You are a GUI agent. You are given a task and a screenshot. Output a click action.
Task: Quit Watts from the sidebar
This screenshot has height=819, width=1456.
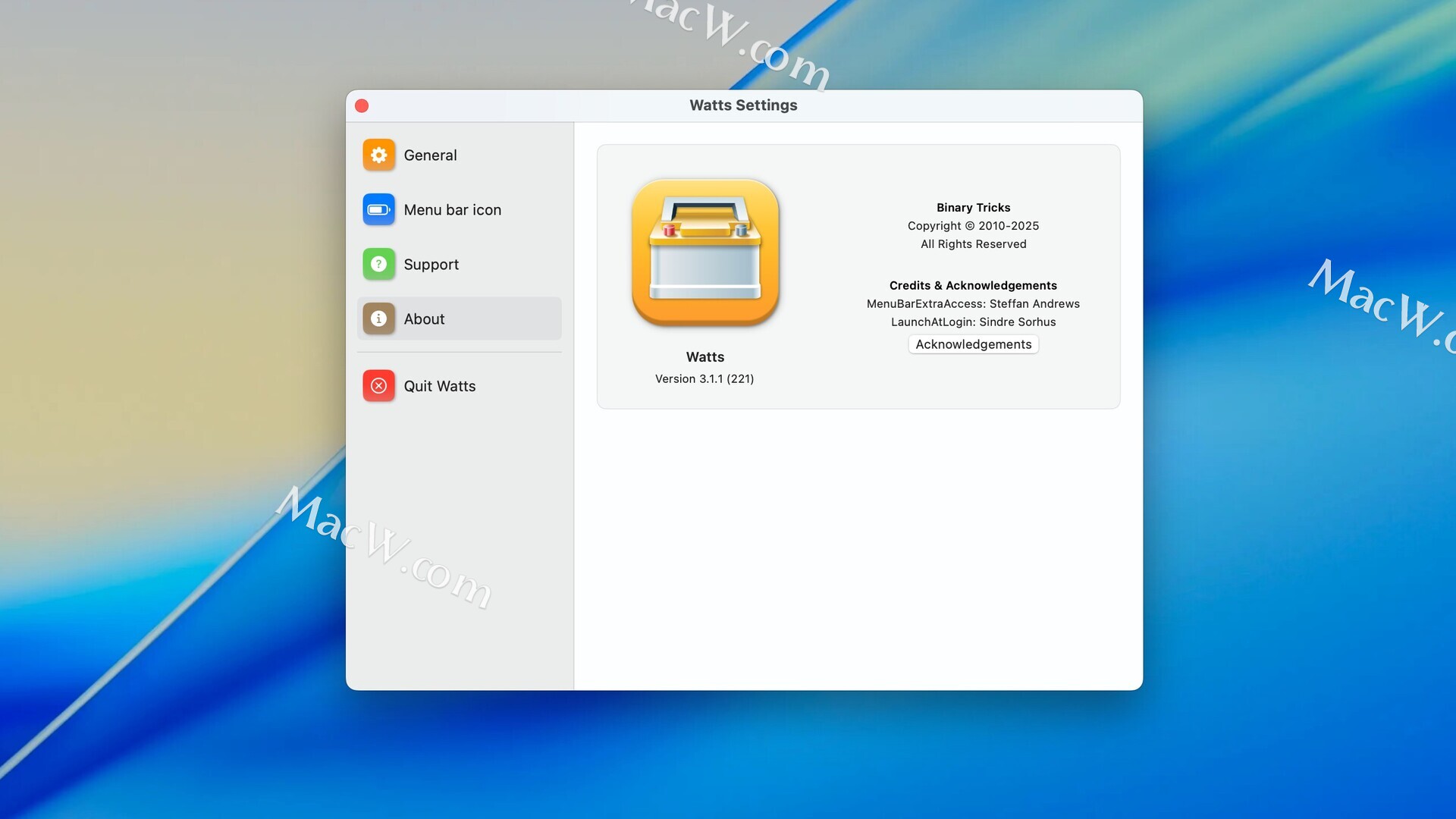point(439,386)
